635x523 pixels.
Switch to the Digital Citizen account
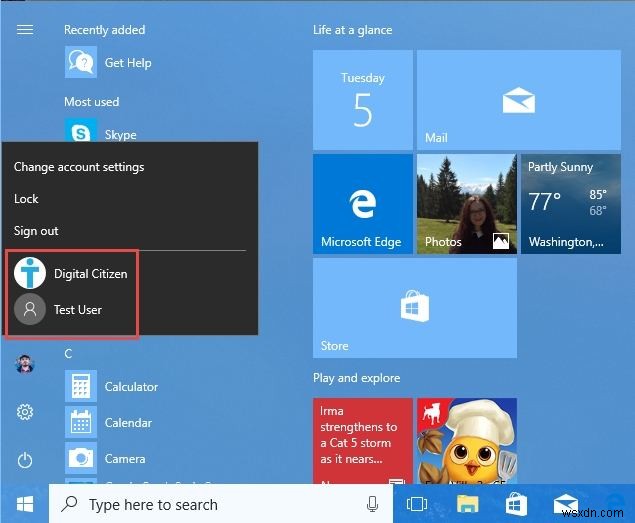pos(71,273)
